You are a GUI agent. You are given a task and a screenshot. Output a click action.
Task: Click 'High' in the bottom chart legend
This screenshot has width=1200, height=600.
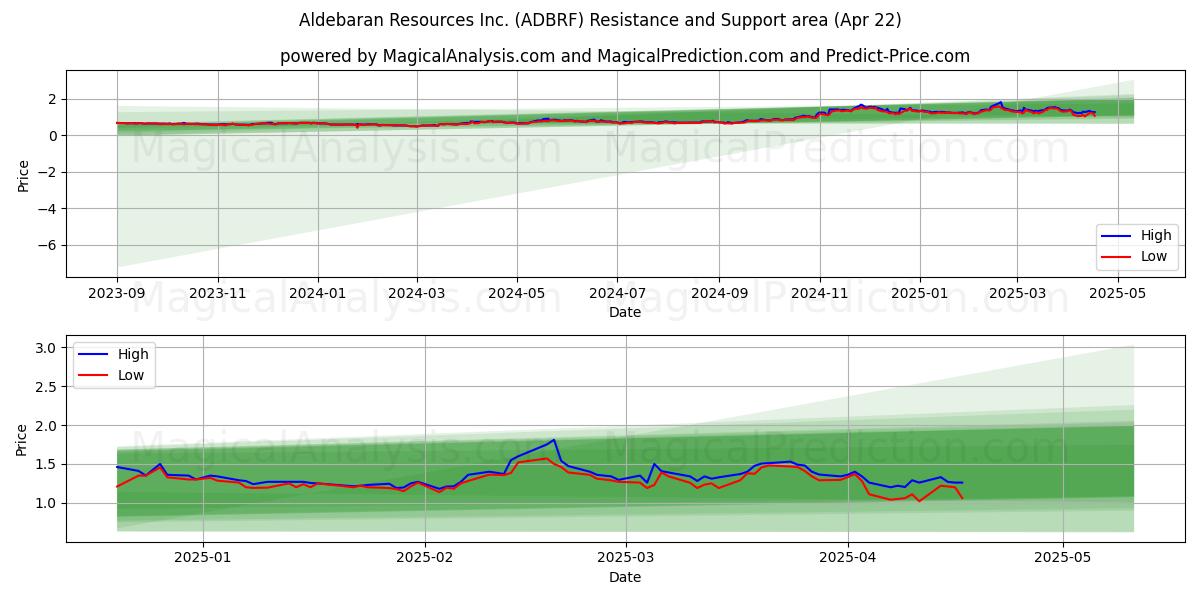click(133, 354)
